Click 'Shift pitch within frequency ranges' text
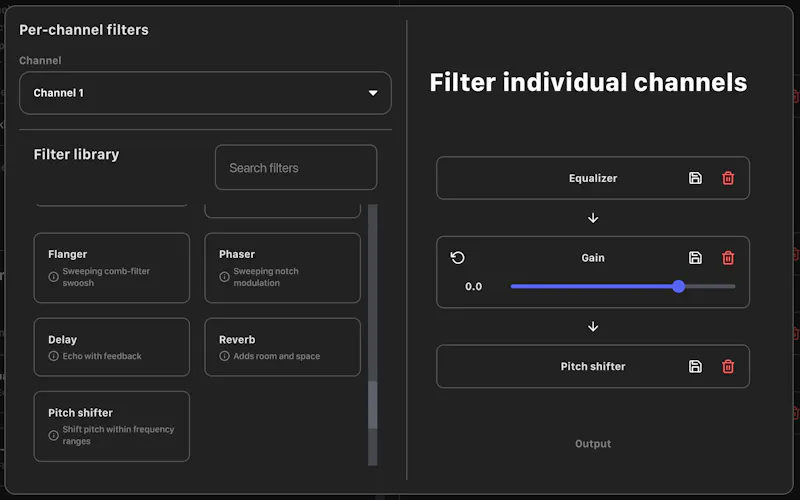The image size is (800, 500). (x=118, y=435)
